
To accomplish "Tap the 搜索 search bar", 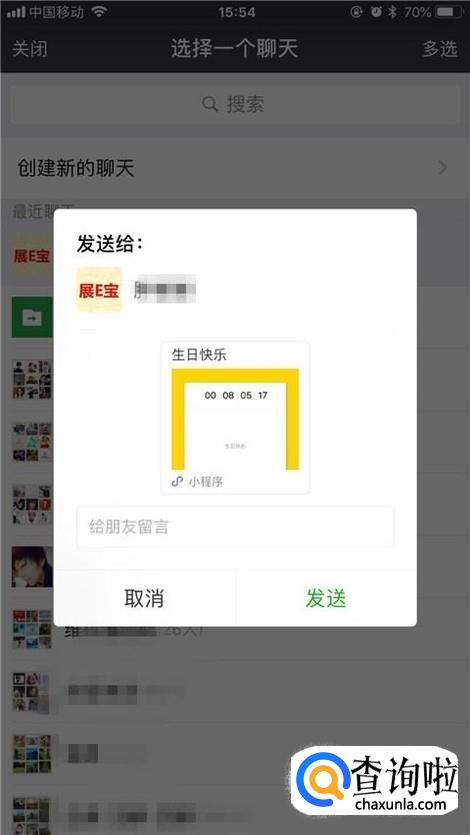I will [235, 104].
